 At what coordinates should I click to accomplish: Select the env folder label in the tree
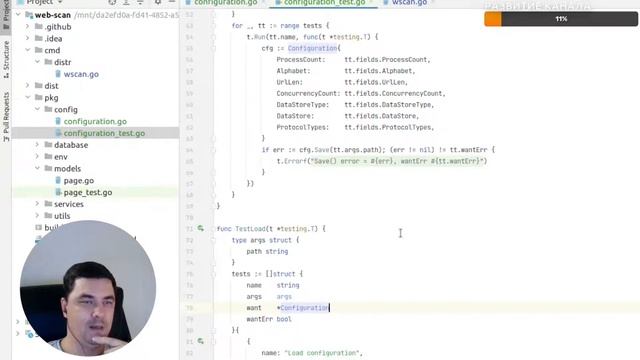[61, 157]
